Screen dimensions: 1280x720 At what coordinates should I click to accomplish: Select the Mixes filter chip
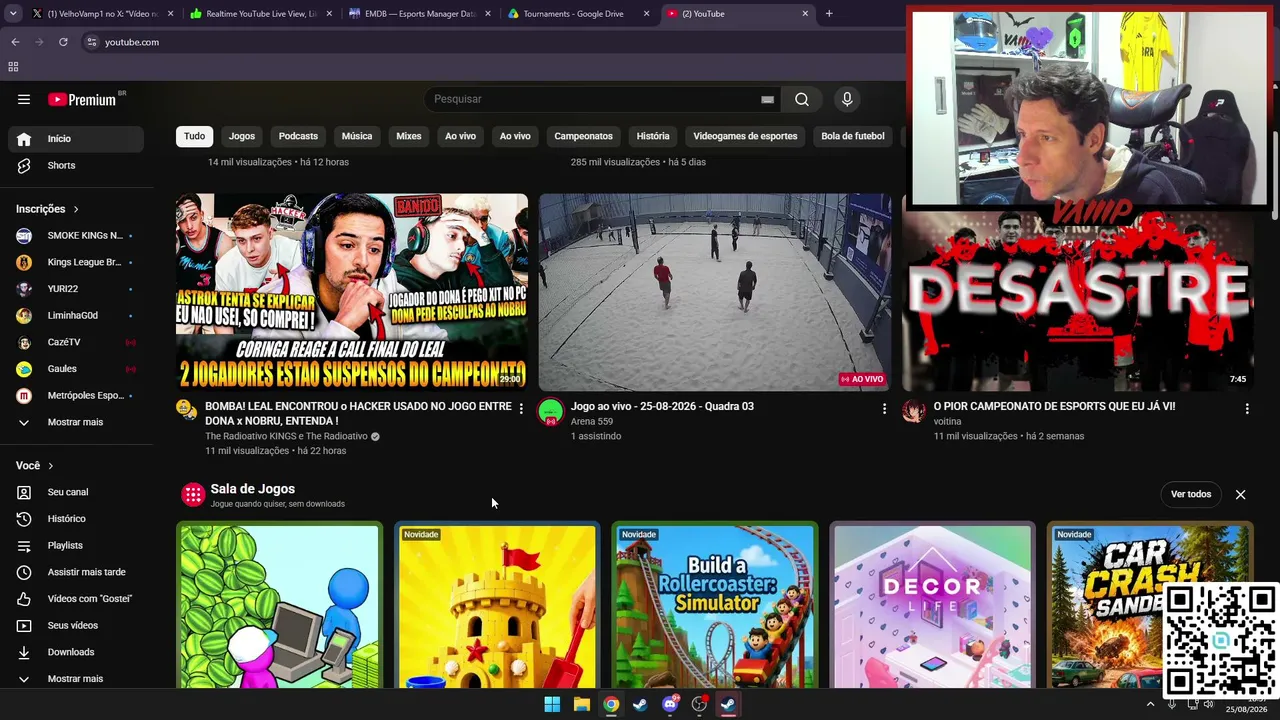(409, 136)
